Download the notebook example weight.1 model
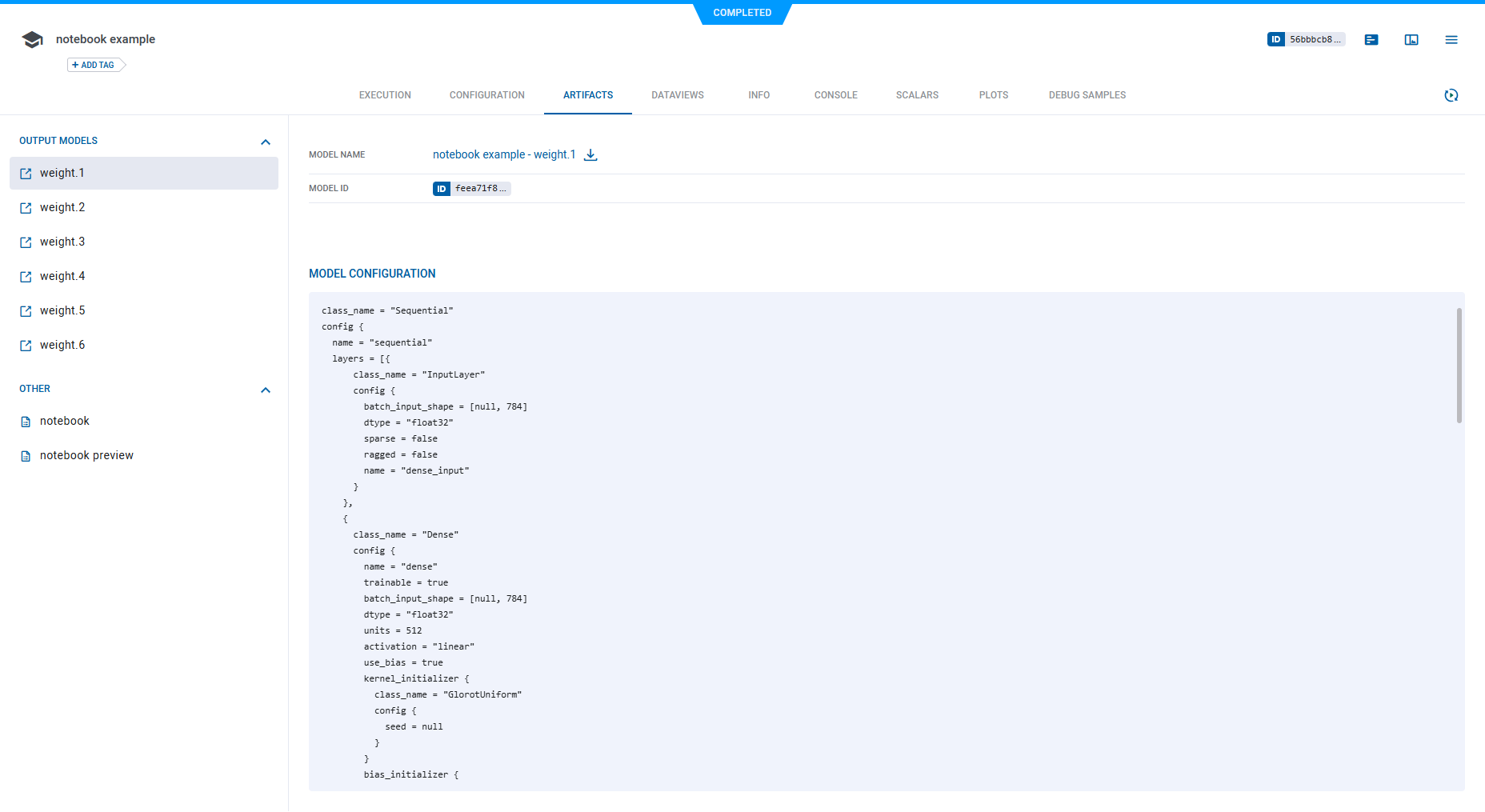This screenshot has width=1485, height=812. click(x=590, y=155)
